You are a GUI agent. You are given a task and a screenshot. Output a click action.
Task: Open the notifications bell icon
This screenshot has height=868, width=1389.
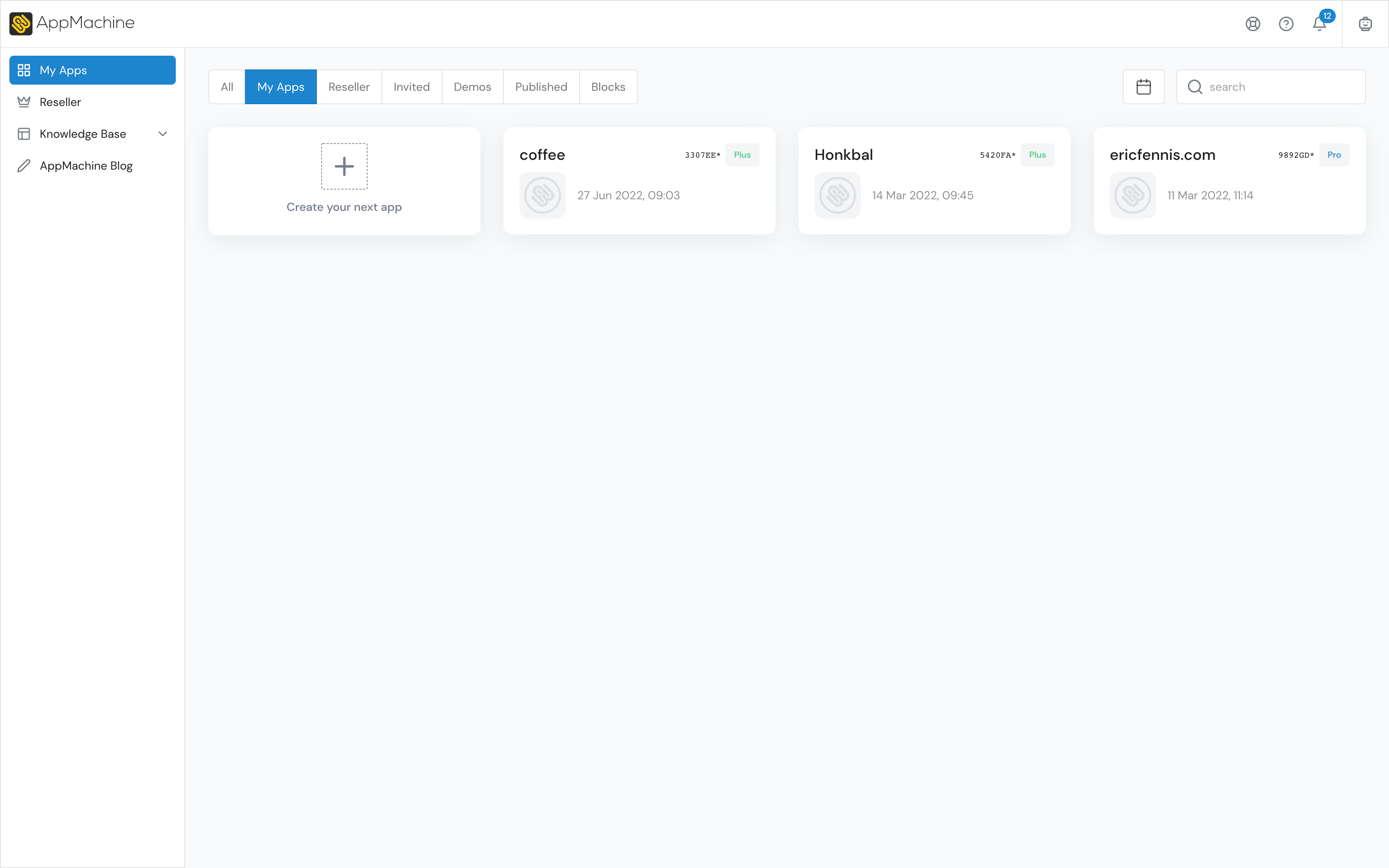coord(1319,24)
